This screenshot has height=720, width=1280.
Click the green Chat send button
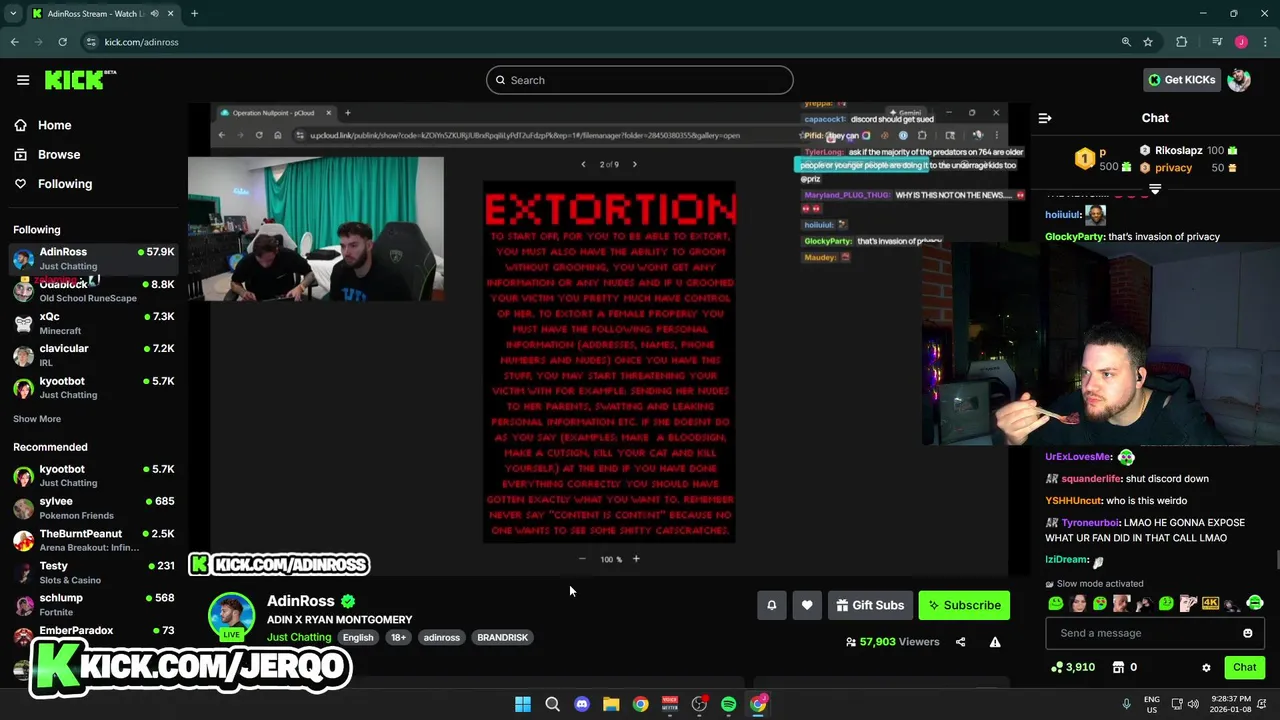[1244, 667]
